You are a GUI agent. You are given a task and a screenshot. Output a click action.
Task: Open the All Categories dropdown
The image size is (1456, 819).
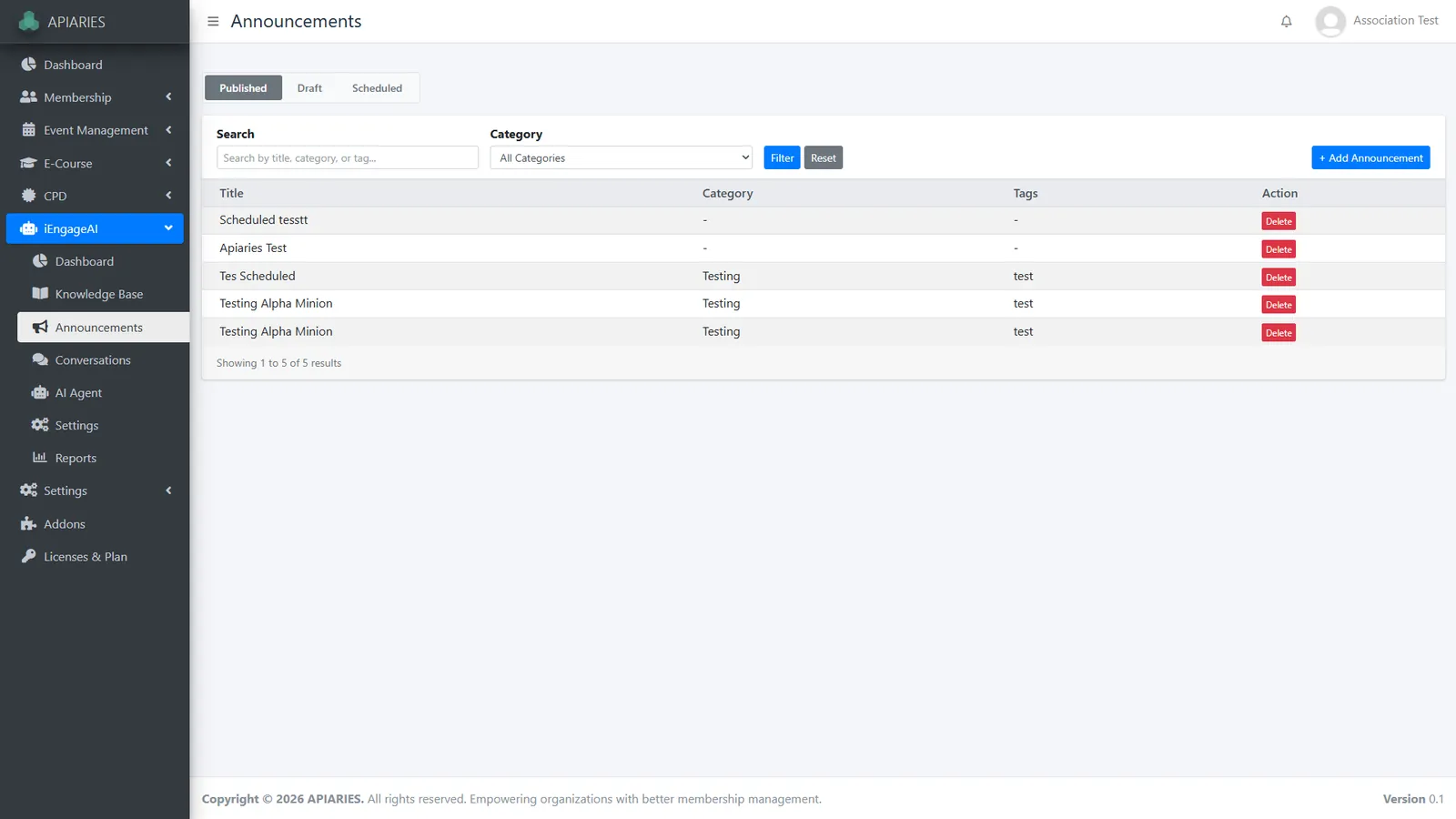(x=621, y=157)
